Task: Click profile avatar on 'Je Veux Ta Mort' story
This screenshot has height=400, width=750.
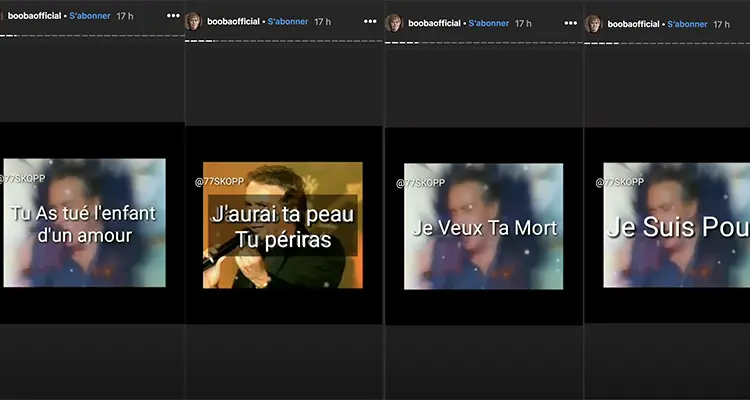Action: coord(394,22)
